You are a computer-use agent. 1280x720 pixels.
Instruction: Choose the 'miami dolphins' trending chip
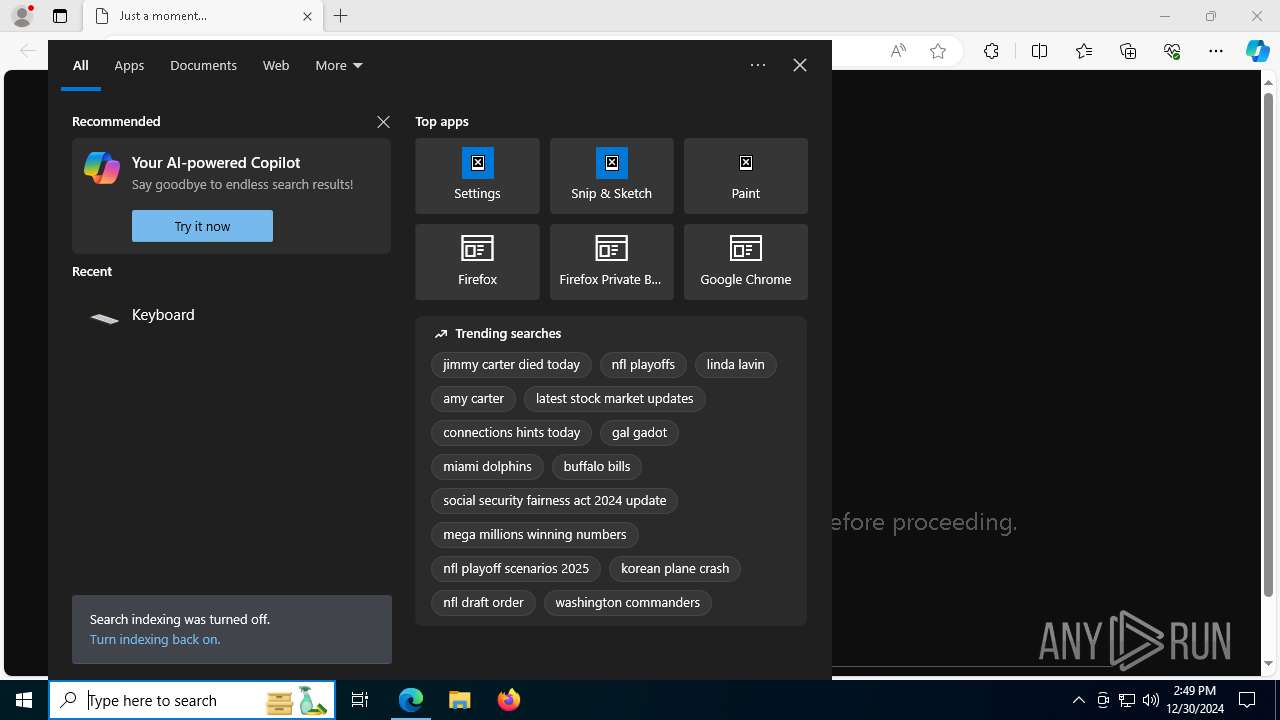pos(487,467)
